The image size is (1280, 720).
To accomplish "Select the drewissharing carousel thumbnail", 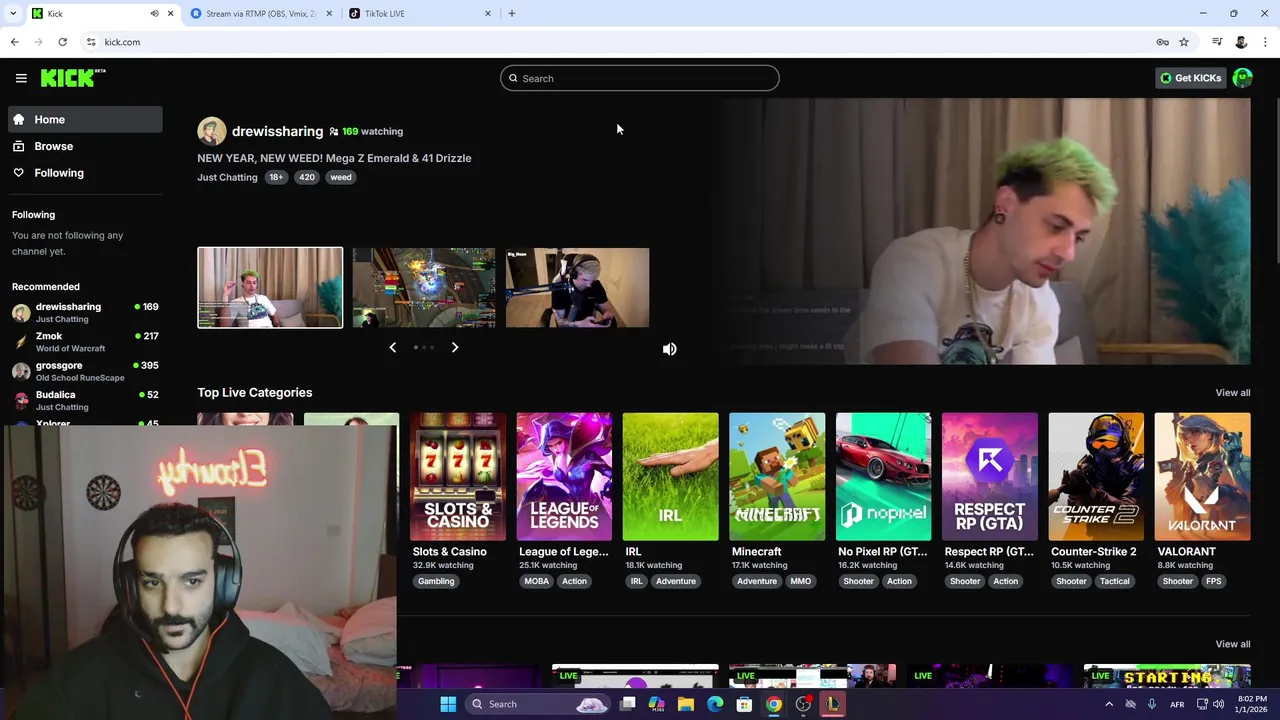I will [x=270, y=288].
